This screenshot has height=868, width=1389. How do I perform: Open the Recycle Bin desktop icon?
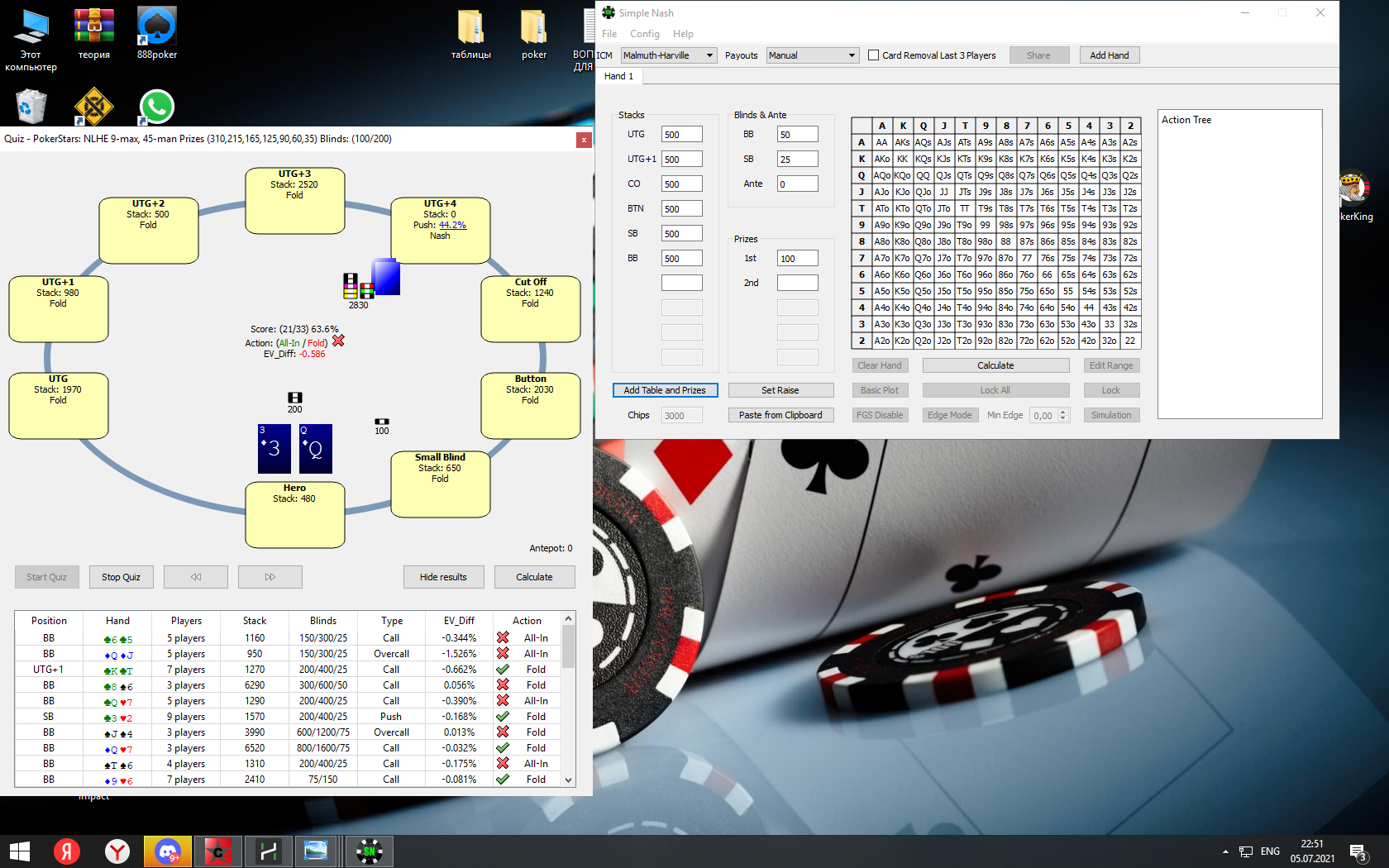coord(31,106)
